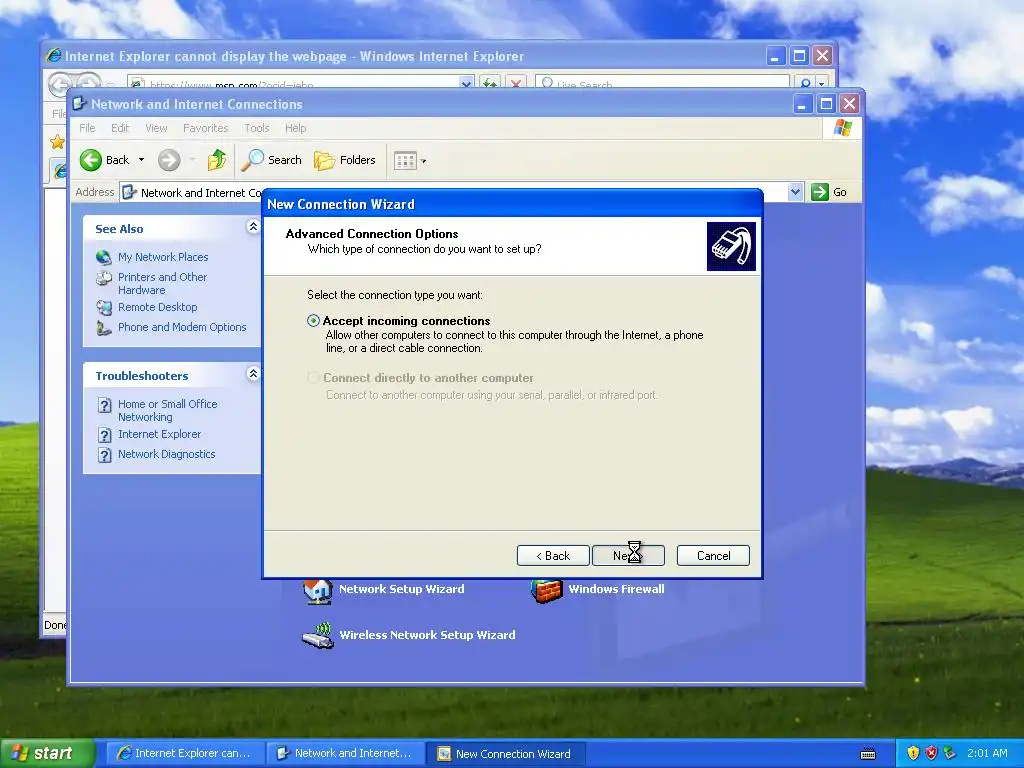Click the taskbar clock showing 2:01 AM
Screen dimensions: 1024x768
point(987,753)
